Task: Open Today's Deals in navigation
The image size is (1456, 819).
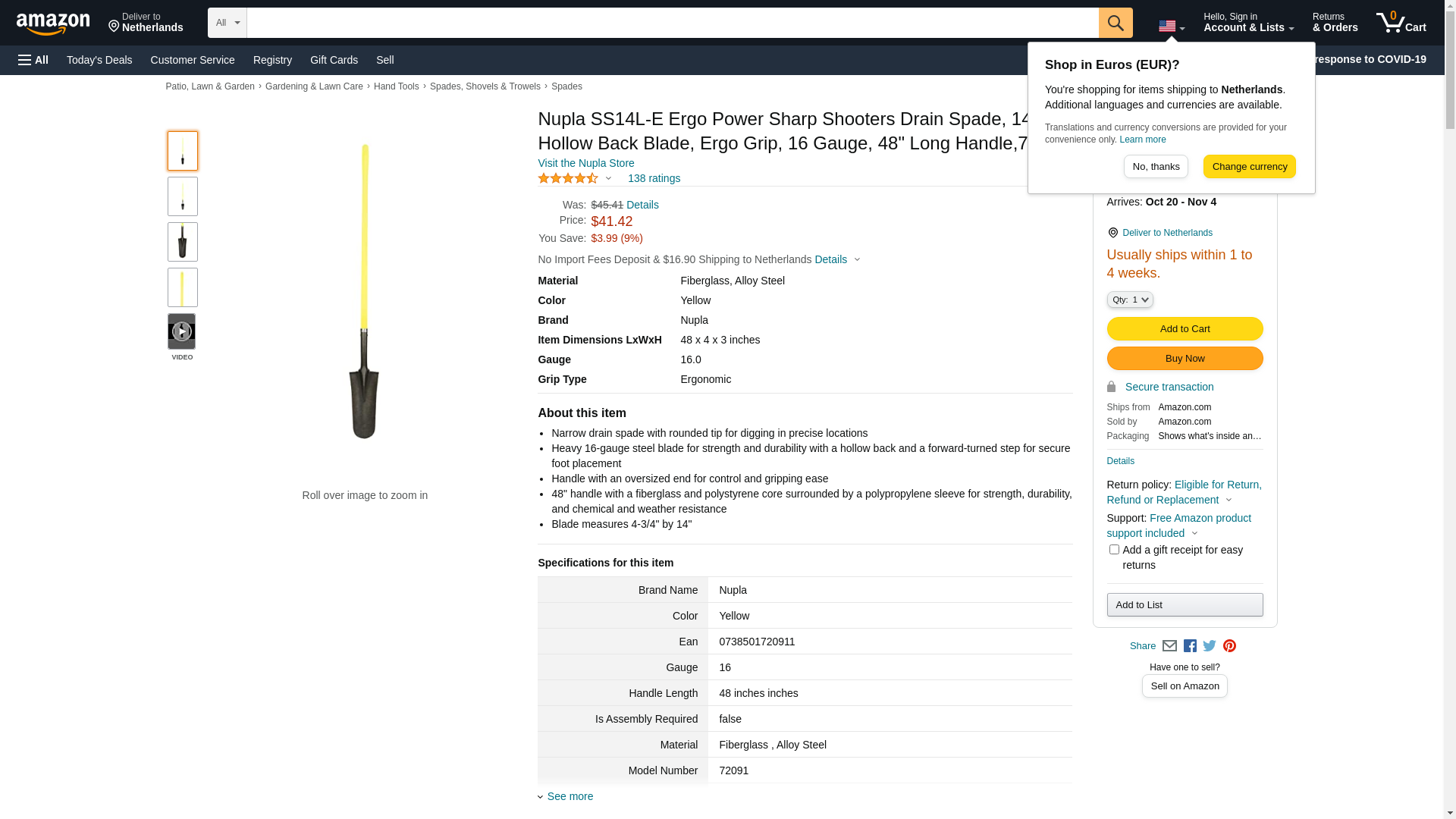Action: tap(99, 60)
